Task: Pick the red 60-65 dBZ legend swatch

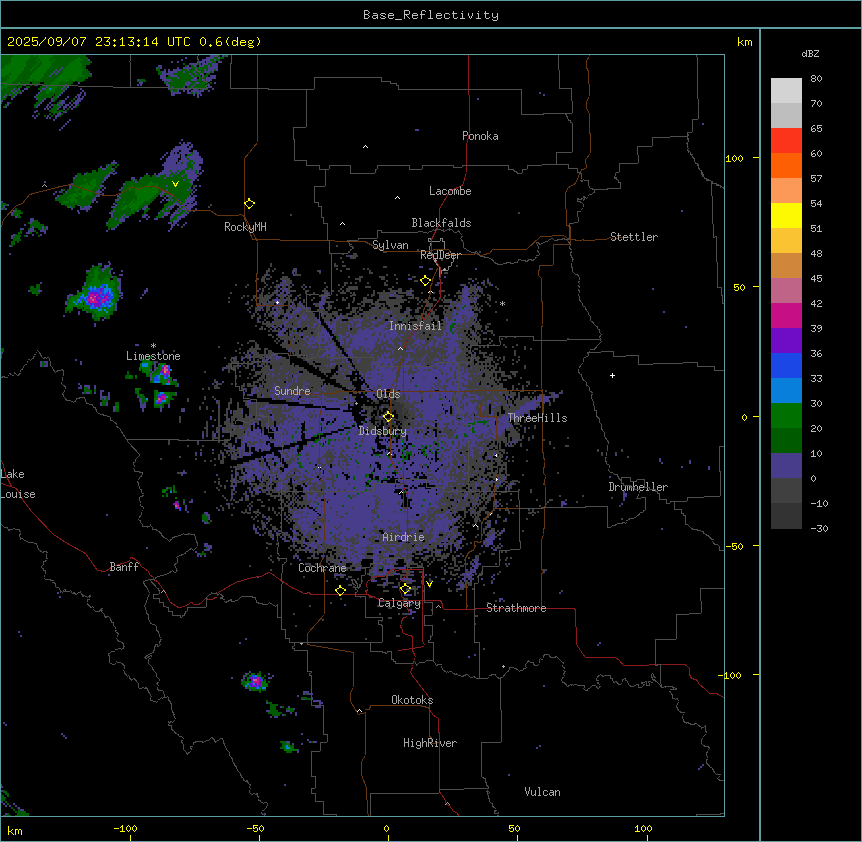Action: click(786, 141)
